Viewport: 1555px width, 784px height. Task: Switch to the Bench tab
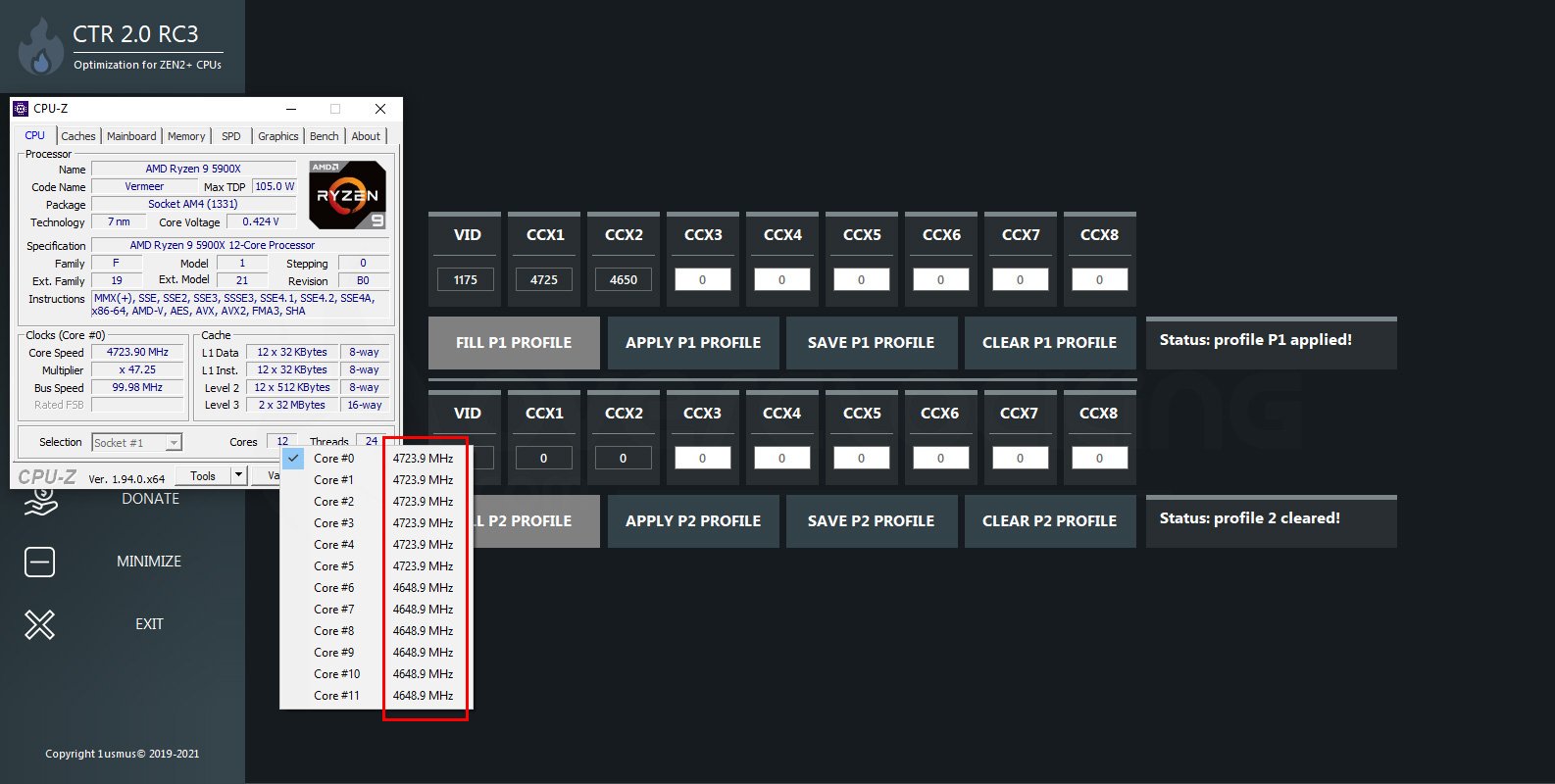pyautogui.click(x=325, y=136)
